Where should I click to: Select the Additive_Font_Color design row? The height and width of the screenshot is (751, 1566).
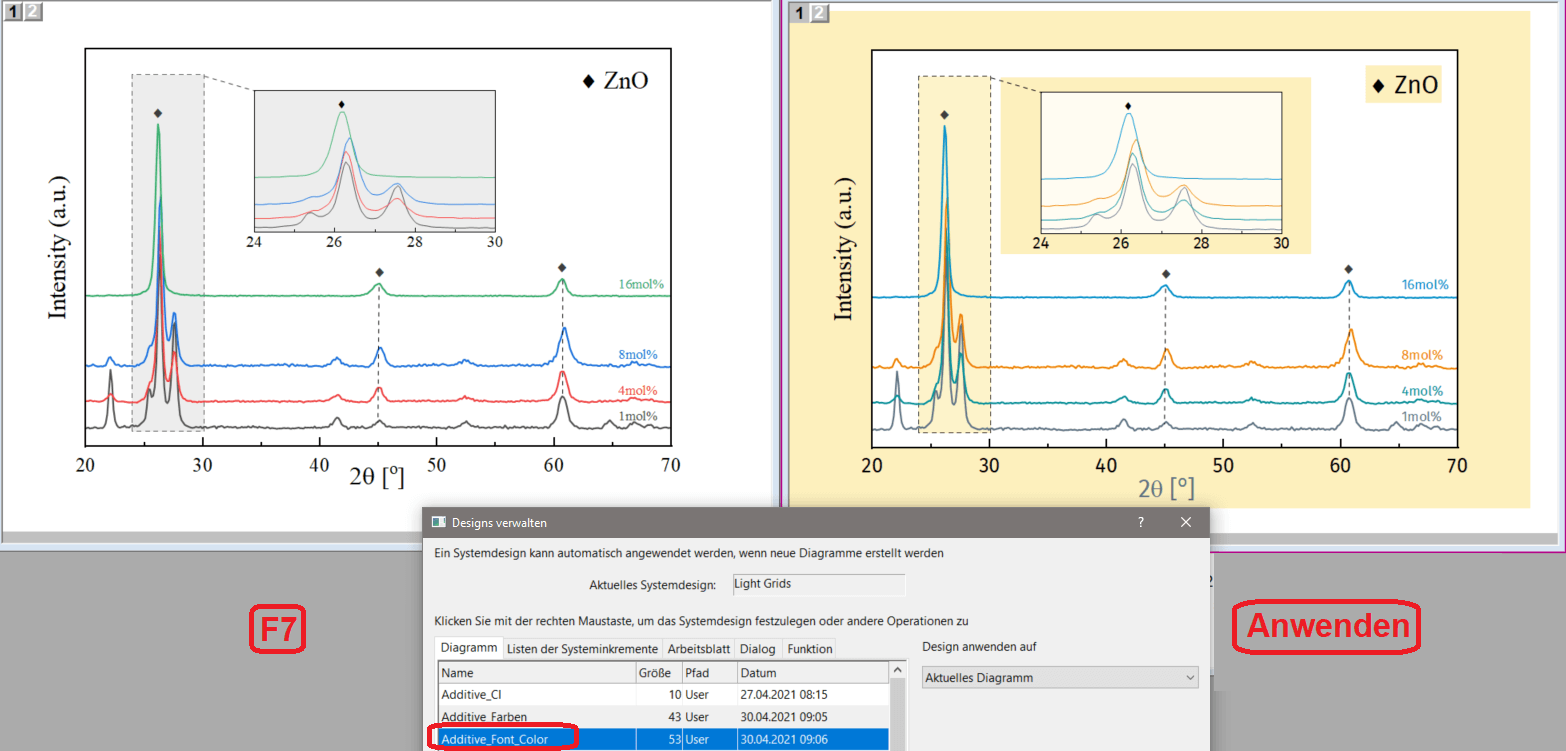pyautogui.click(x=663, y=739)
